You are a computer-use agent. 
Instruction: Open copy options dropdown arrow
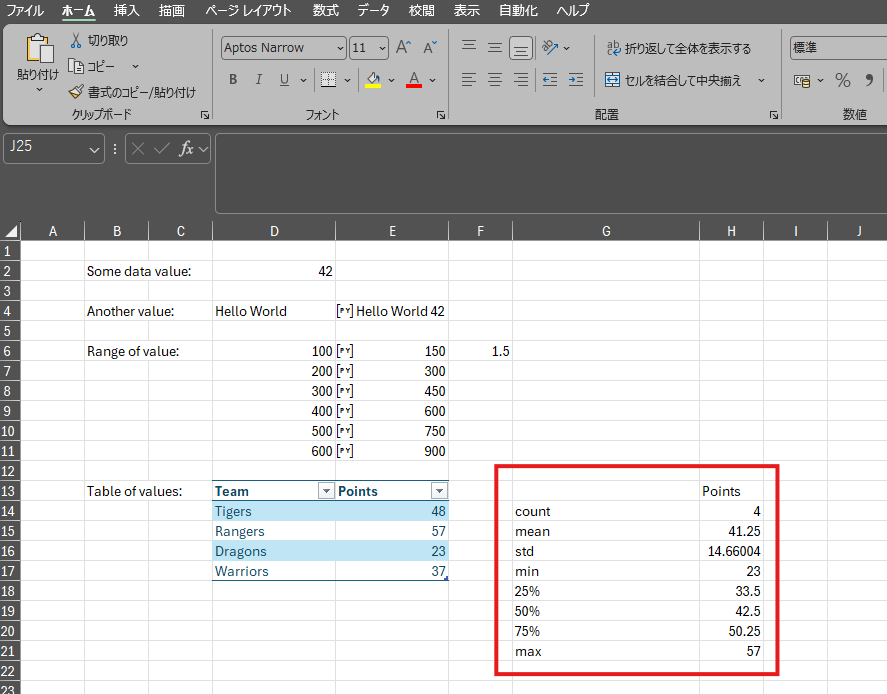[135, 66]
